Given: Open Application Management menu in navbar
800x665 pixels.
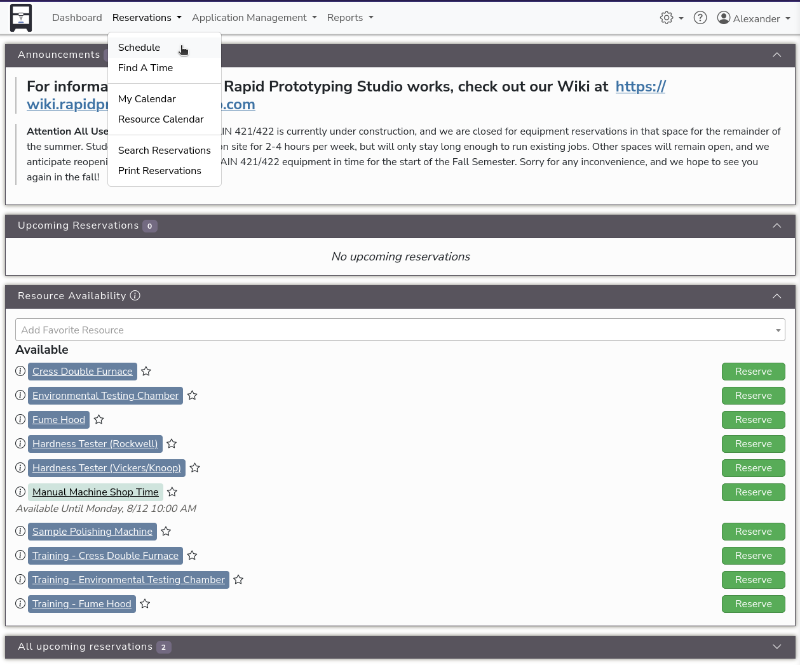Looking at the screenshot, I should point(254,18).
